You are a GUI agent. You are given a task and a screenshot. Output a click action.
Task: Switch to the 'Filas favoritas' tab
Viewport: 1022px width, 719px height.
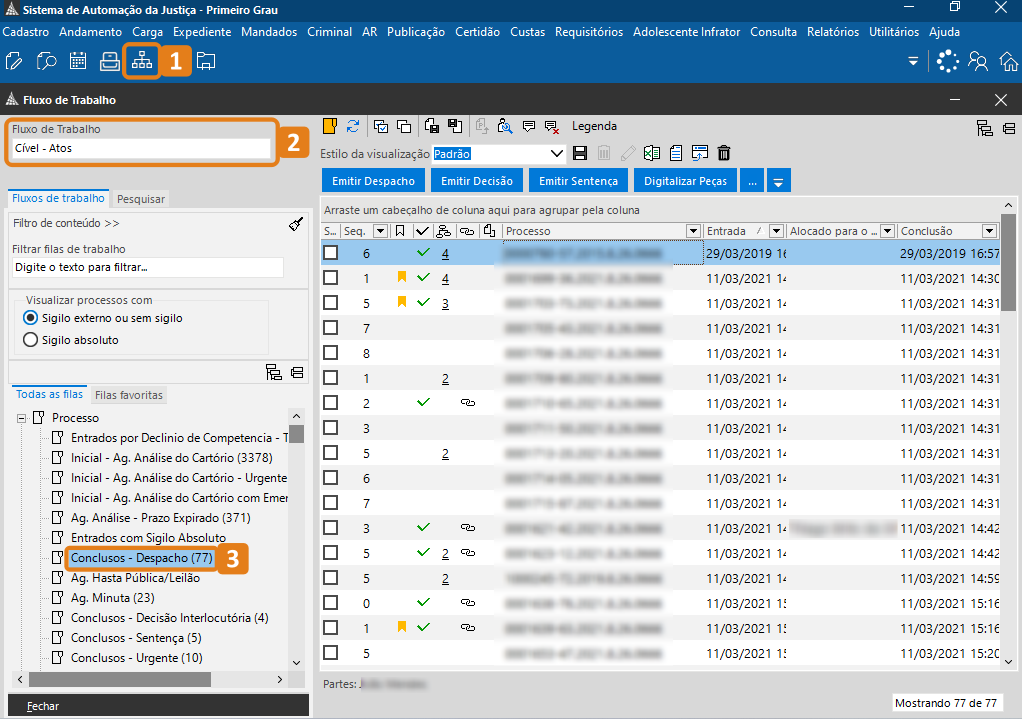coord(128,395)
